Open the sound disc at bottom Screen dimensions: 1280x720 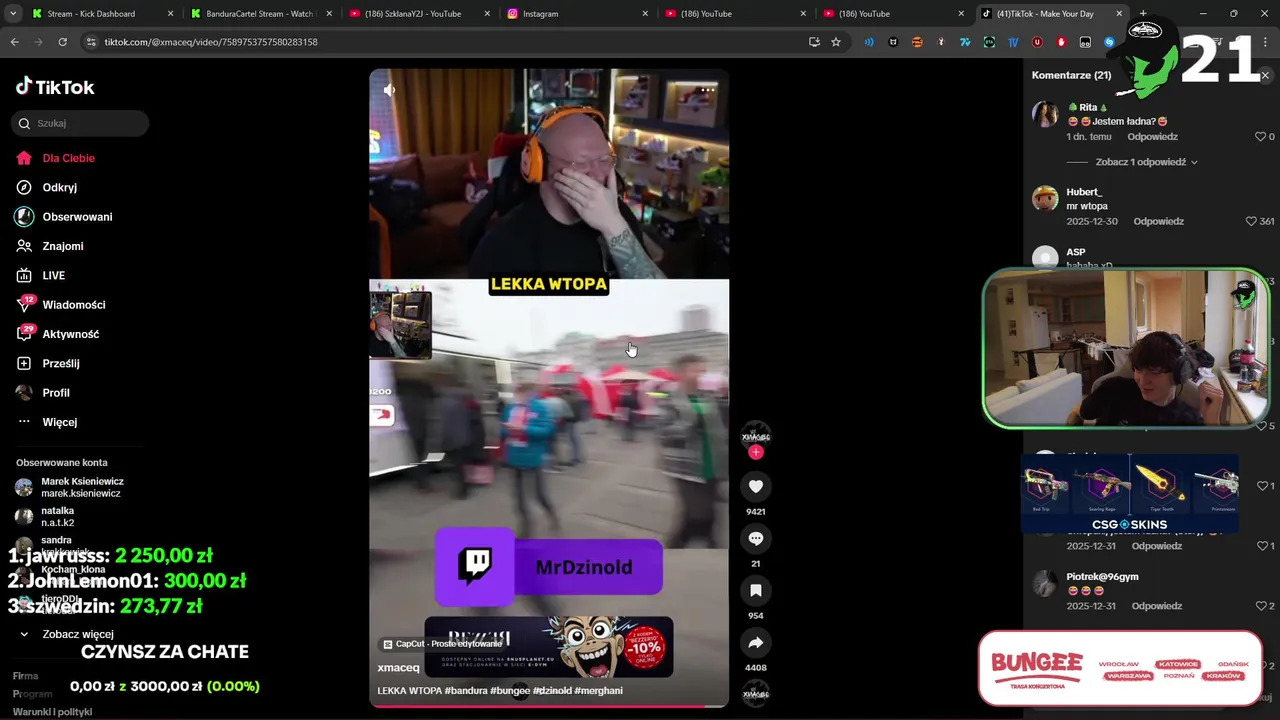pyautogui.click(x=756, y=693)
